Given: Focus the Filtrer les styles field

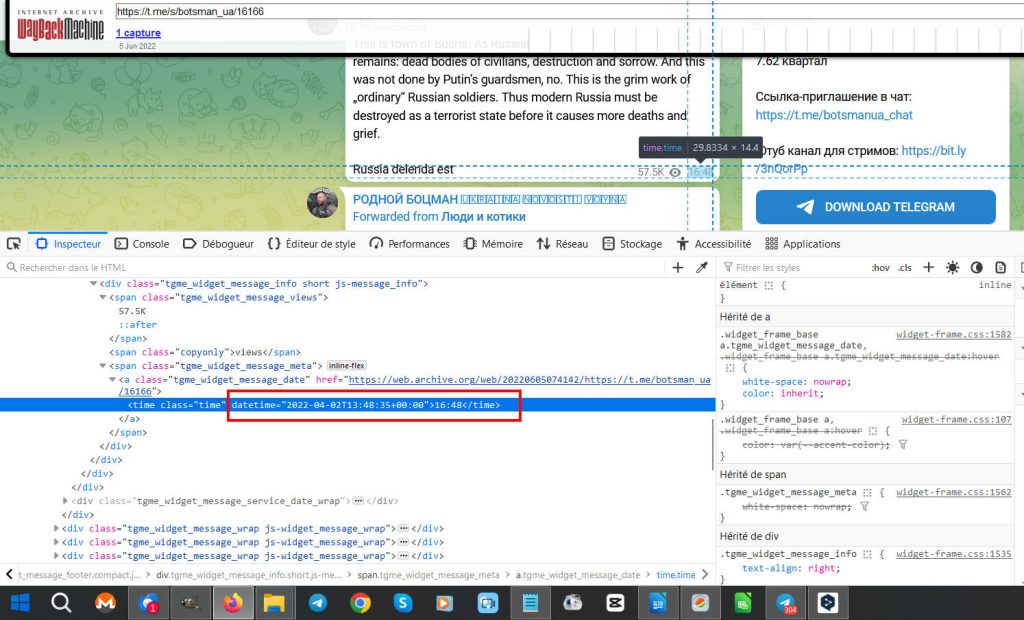Looking at the screenshot, I should click(793, 267).
